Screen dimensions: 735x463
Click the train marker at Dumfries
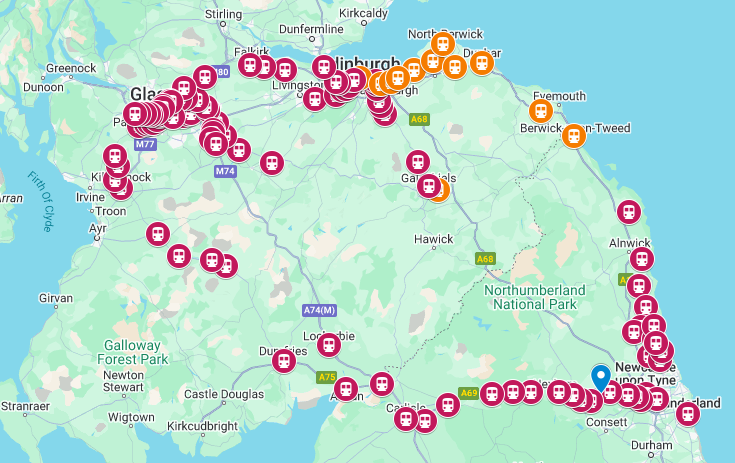pos(284,361)
